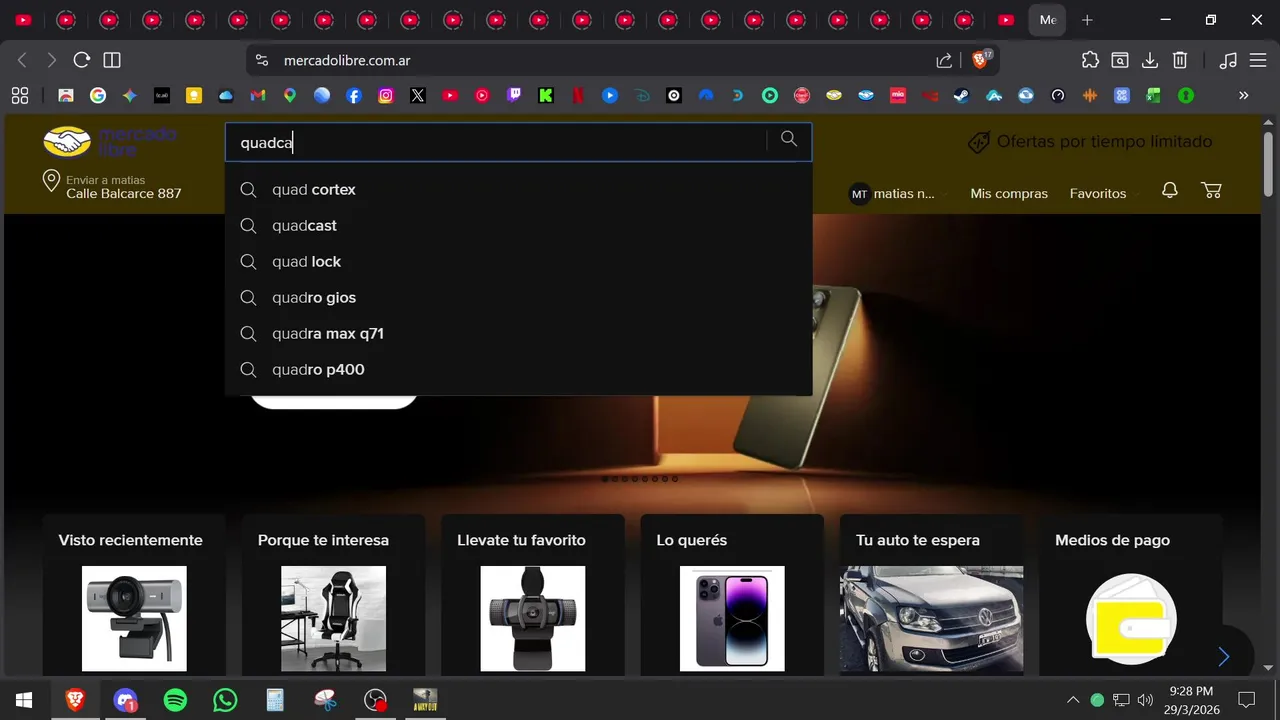The image size is (1280, 720).
Task: Open notifications bell icon
Action: click(x=1169, y=190)
